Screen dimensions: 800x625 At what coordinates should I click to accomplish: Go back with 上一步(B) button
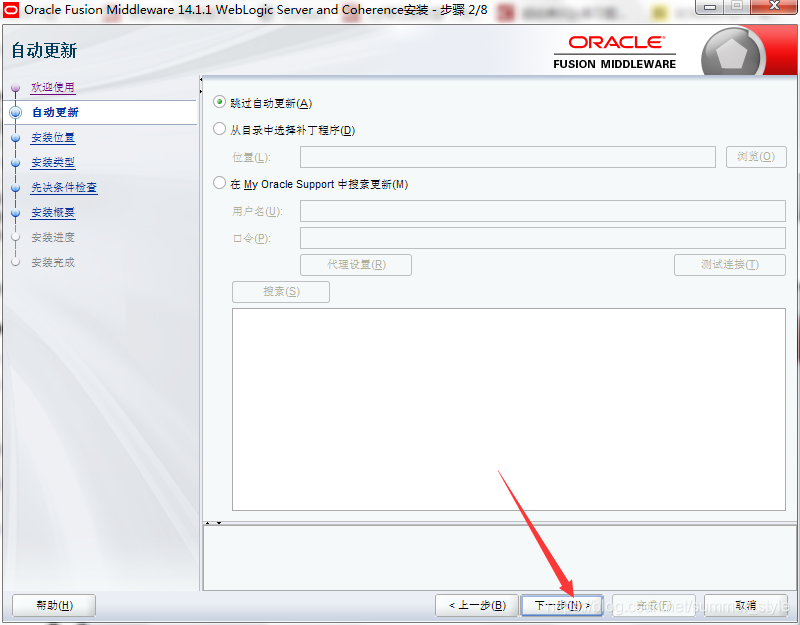[x=477, y=605]
